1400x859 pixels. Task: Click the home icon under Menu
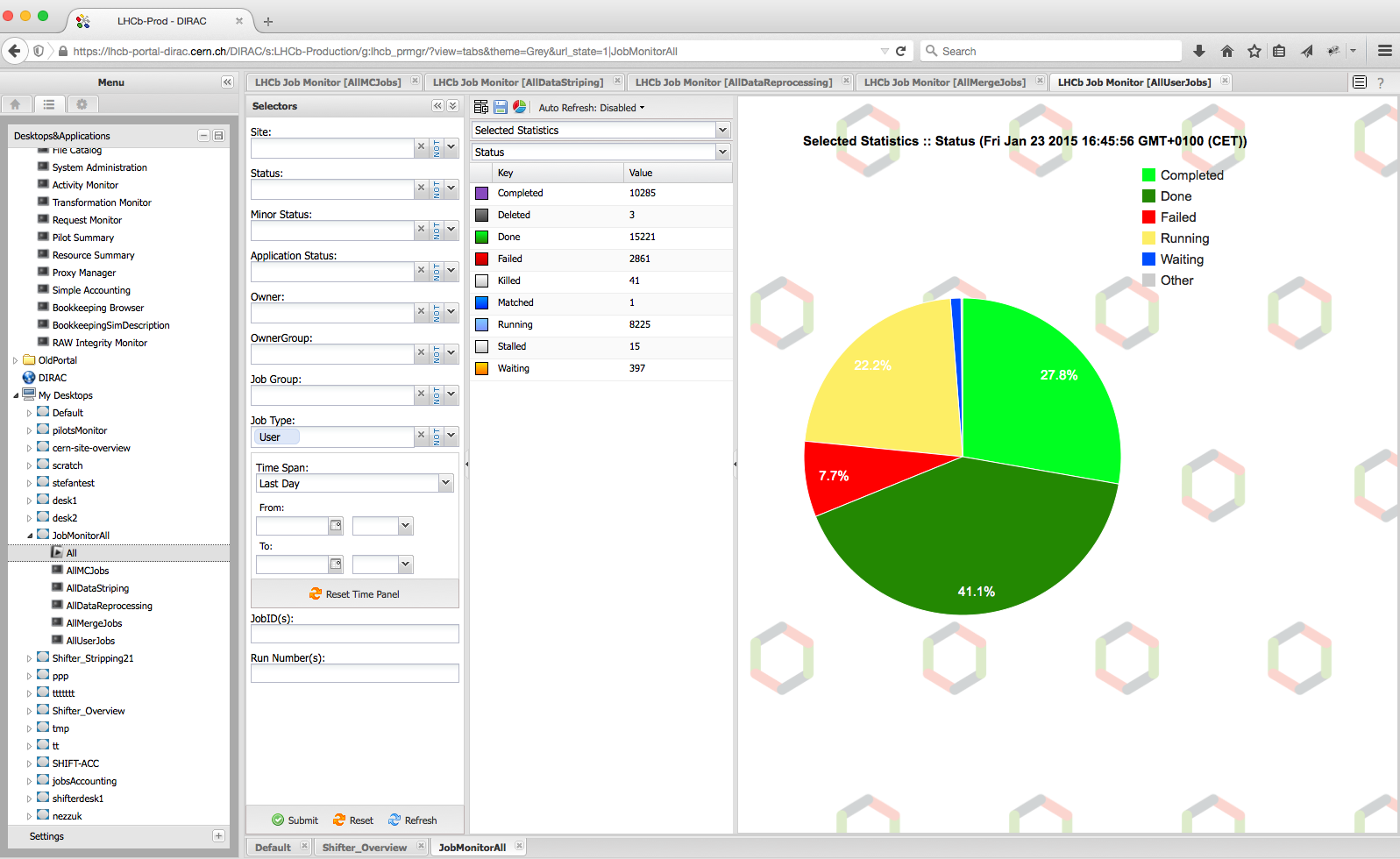click(x=16, y=104)
